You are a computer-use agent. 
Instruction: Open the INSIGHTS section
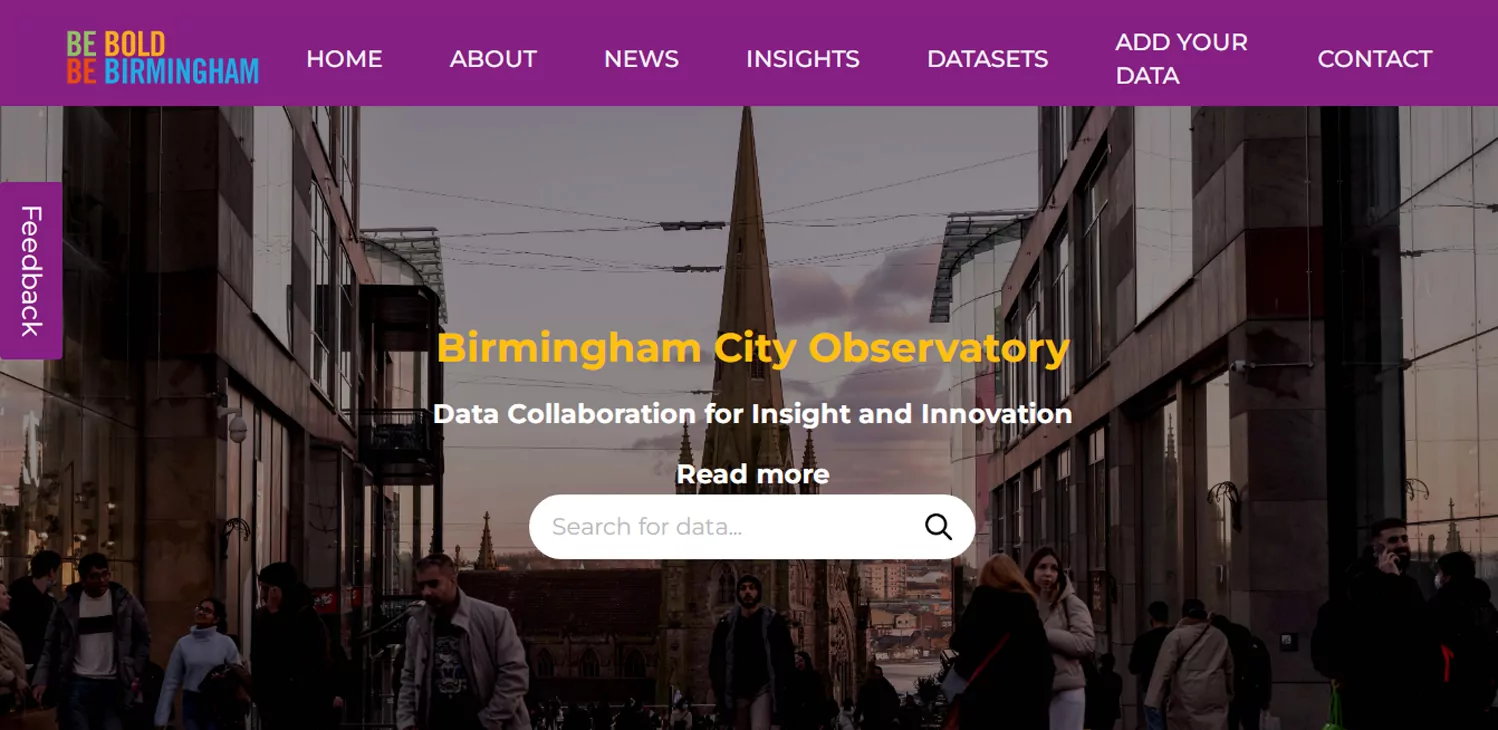pyautogui.click(x=803, y=59)
